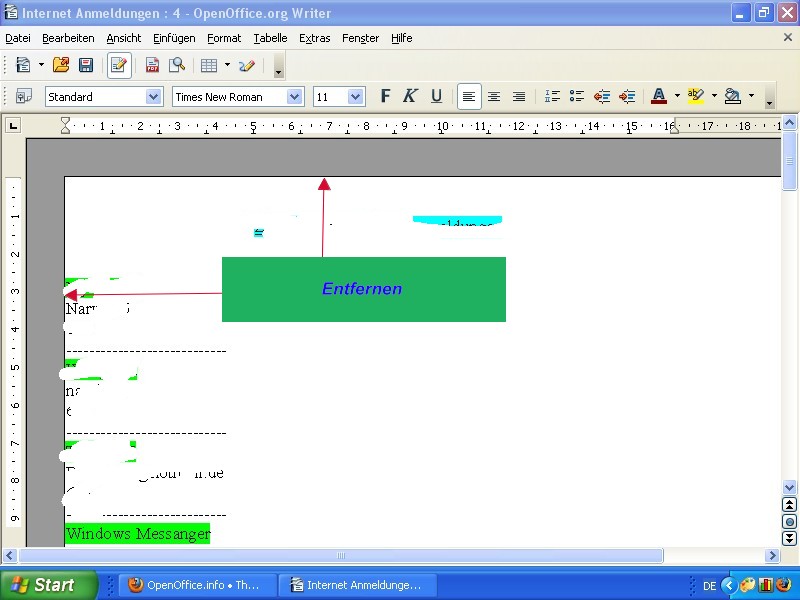Click the numbering list icon
Viewport: 800px width, 600px height.
pos(552,96)
